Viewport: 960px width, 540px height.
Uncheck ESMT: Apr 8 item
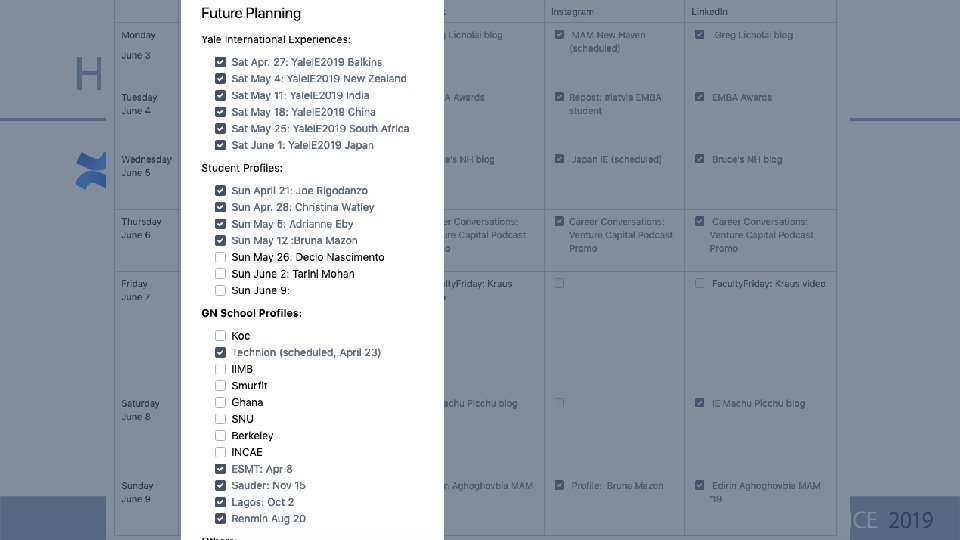click(220, 469)
